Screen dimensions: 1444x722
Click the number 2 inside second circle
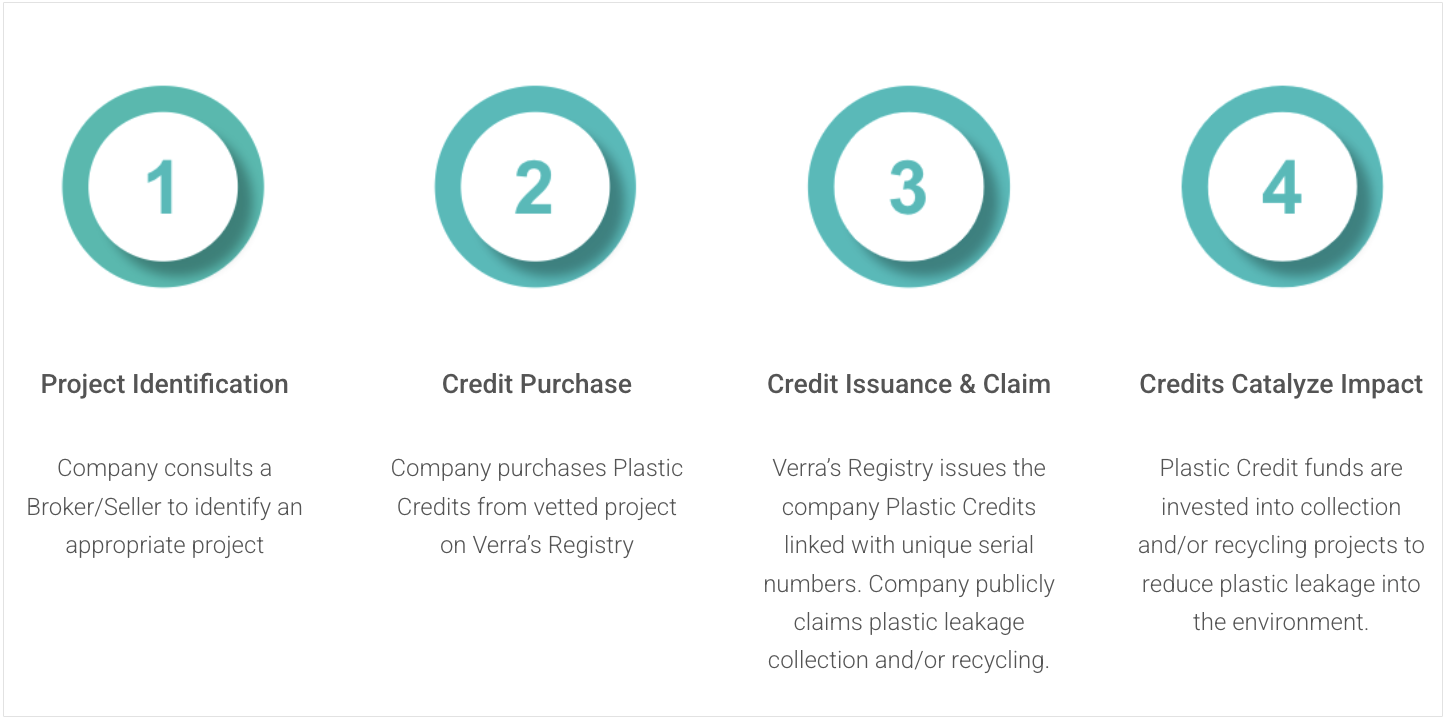[x=534, y=187]
